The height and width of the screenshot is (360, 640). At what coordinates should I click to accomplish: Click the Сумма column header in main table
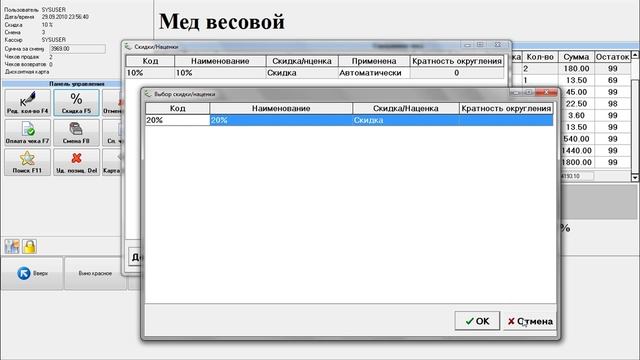(576, 57)
